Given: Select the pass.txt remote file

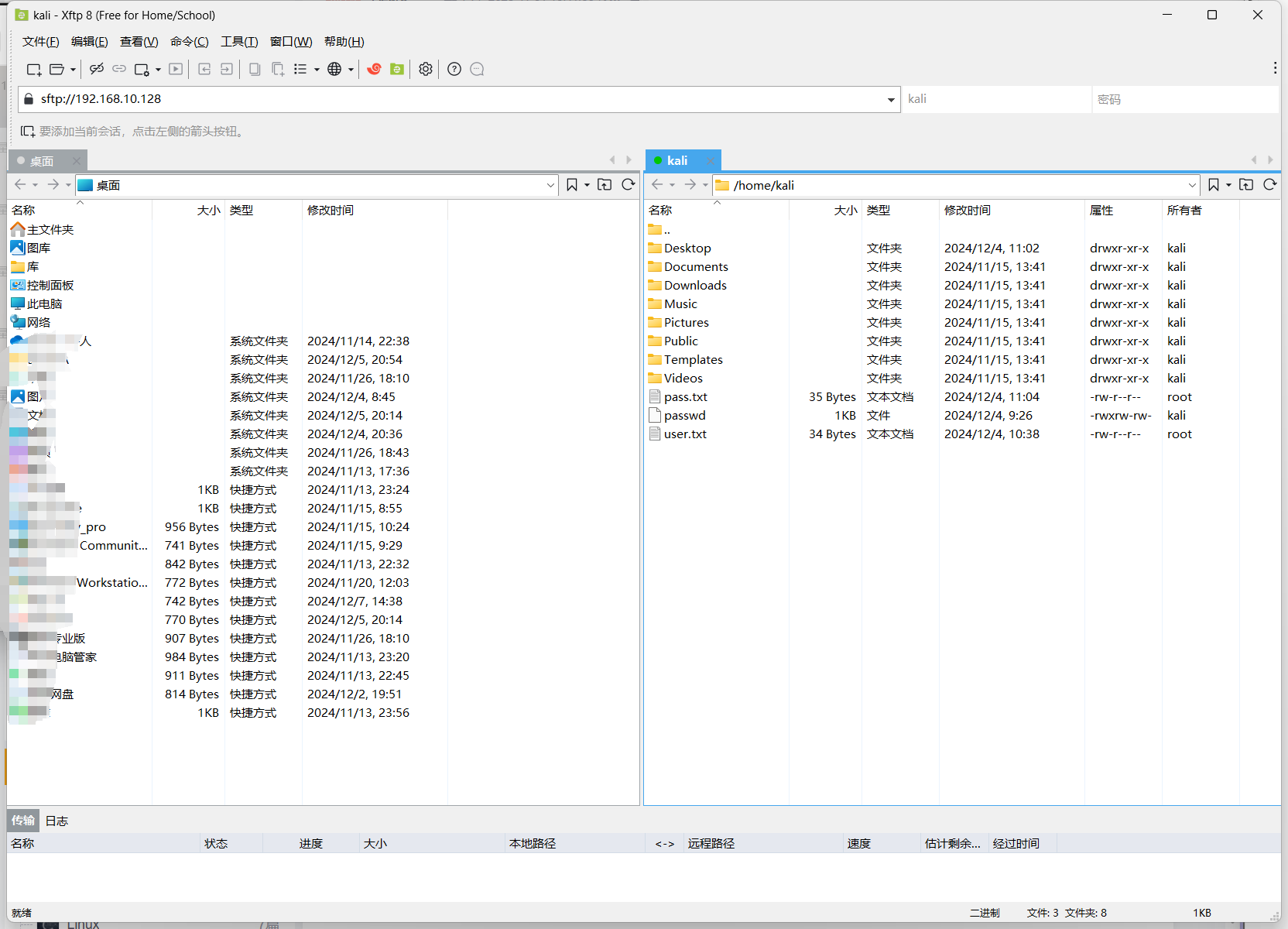Looking at the screenshot, I should (686, 396).
